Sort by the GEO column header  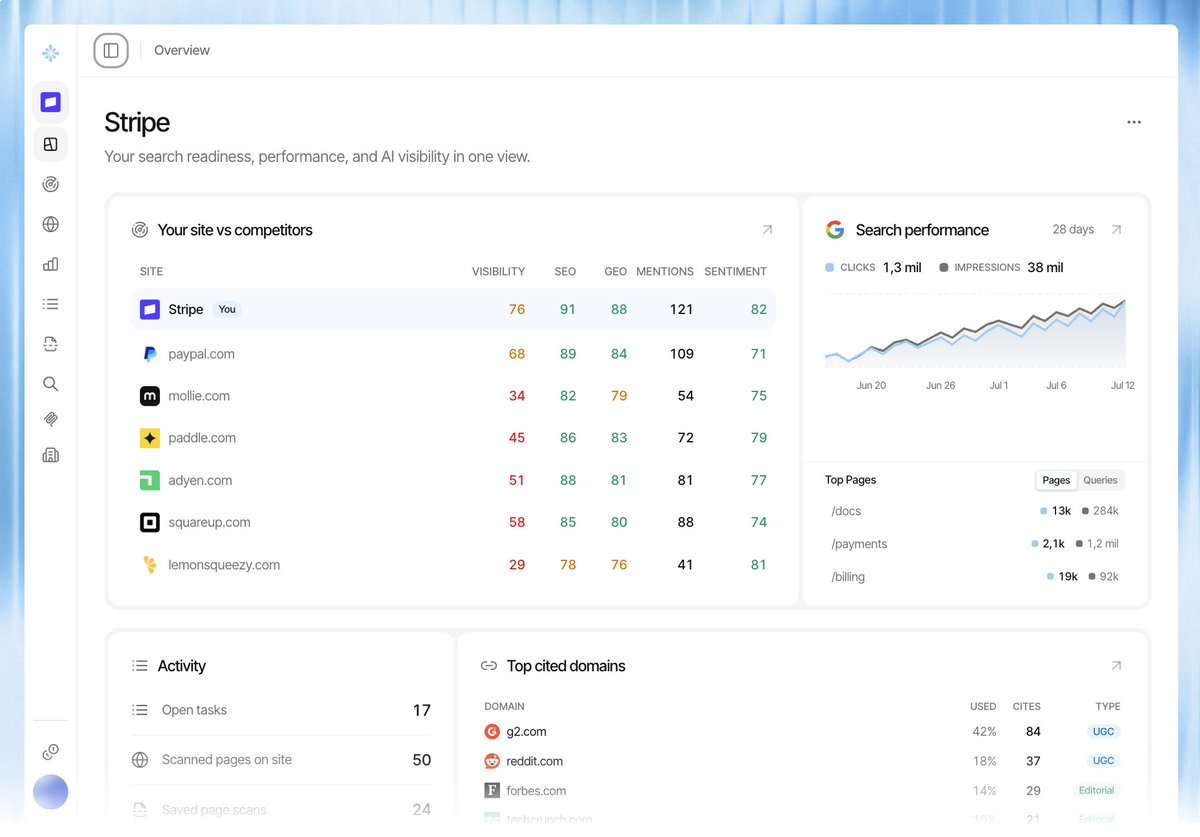coord(616,271)
